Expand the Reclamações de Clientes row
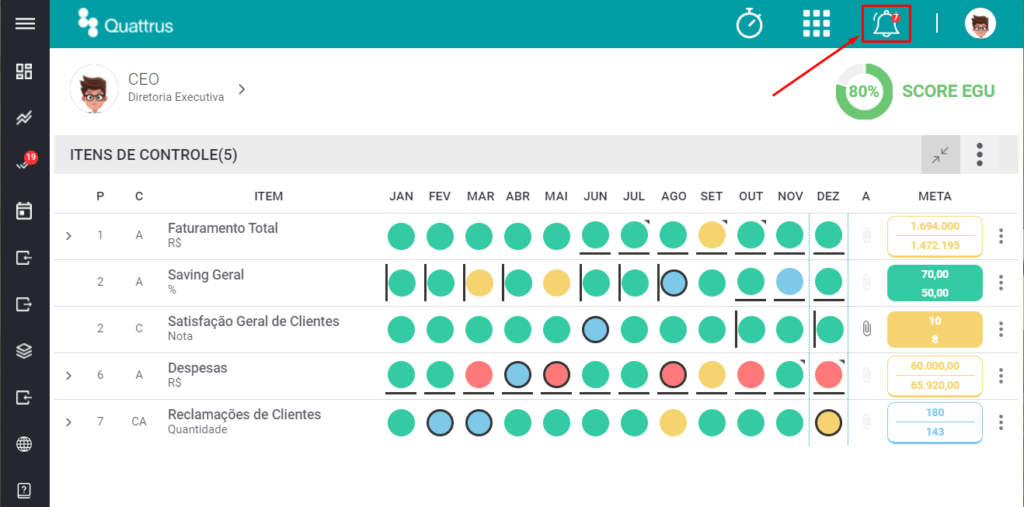Screen dimensions: 1024x507 click(x=69, y=422)
